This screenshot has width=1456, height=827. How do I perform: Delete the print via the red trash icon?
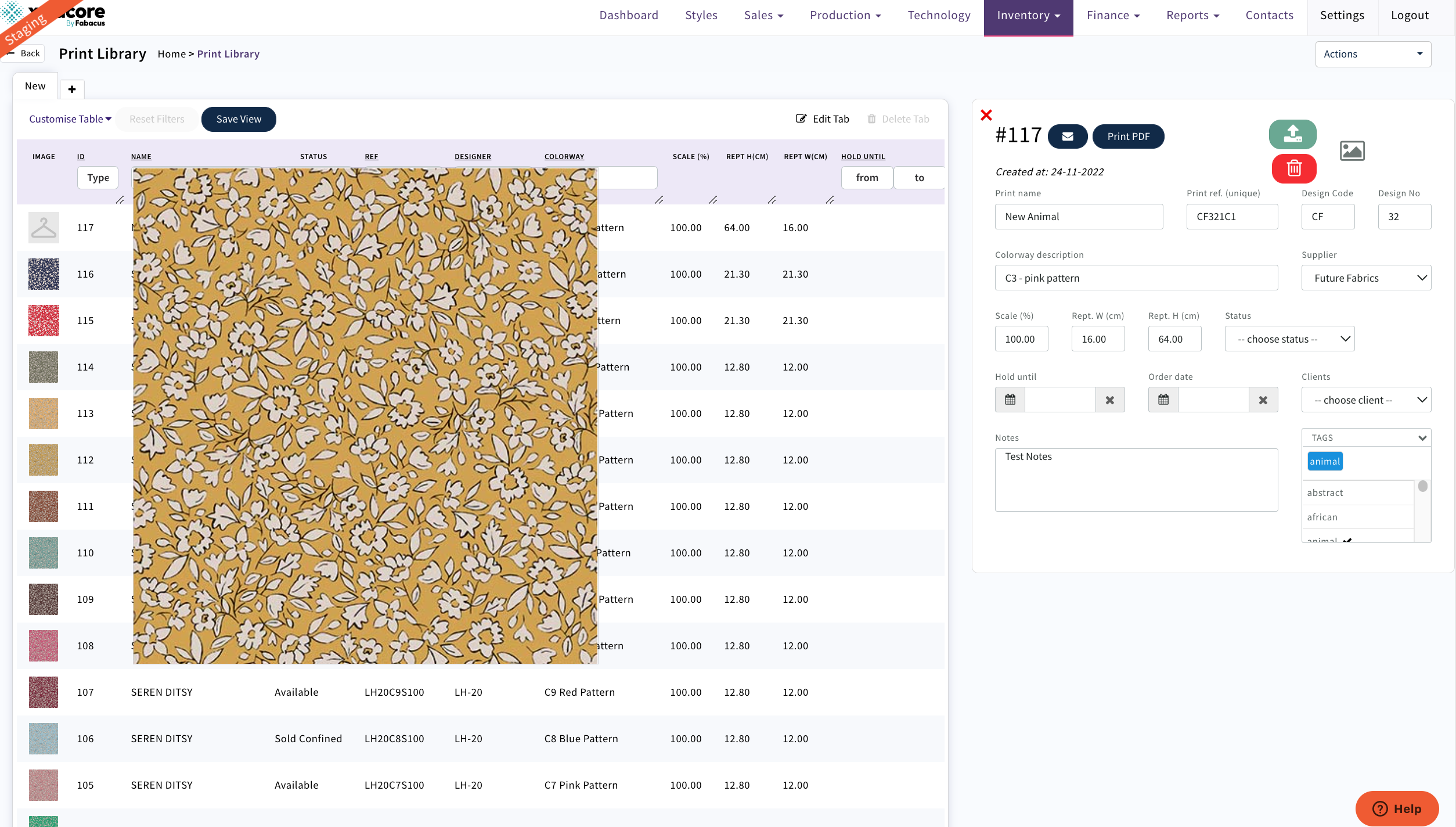tap(1293, 168)
